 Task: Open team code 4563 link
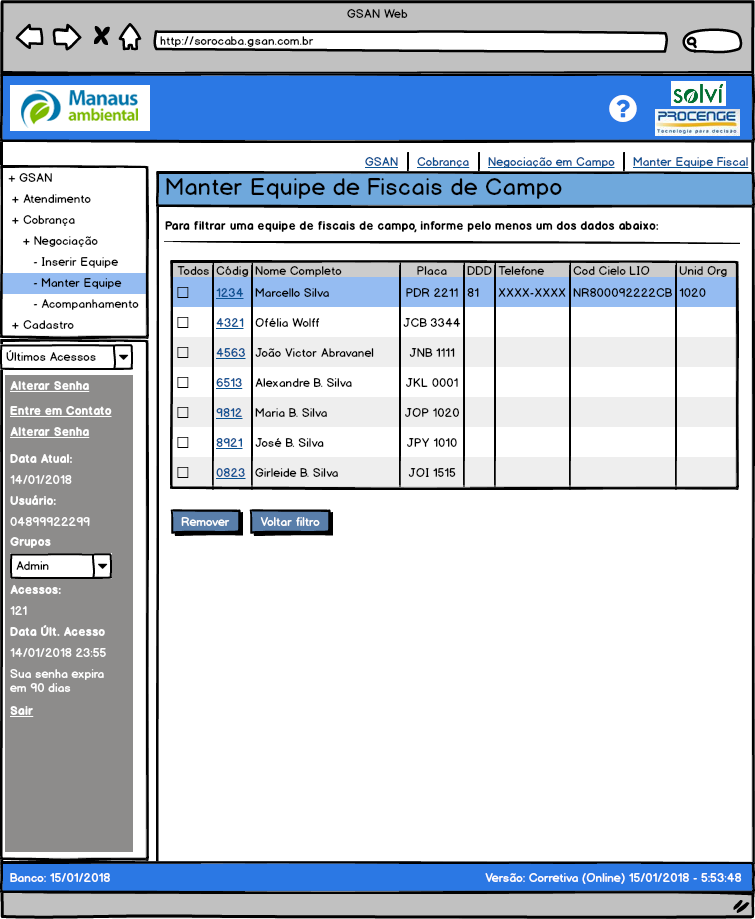[x=230, y=353]
